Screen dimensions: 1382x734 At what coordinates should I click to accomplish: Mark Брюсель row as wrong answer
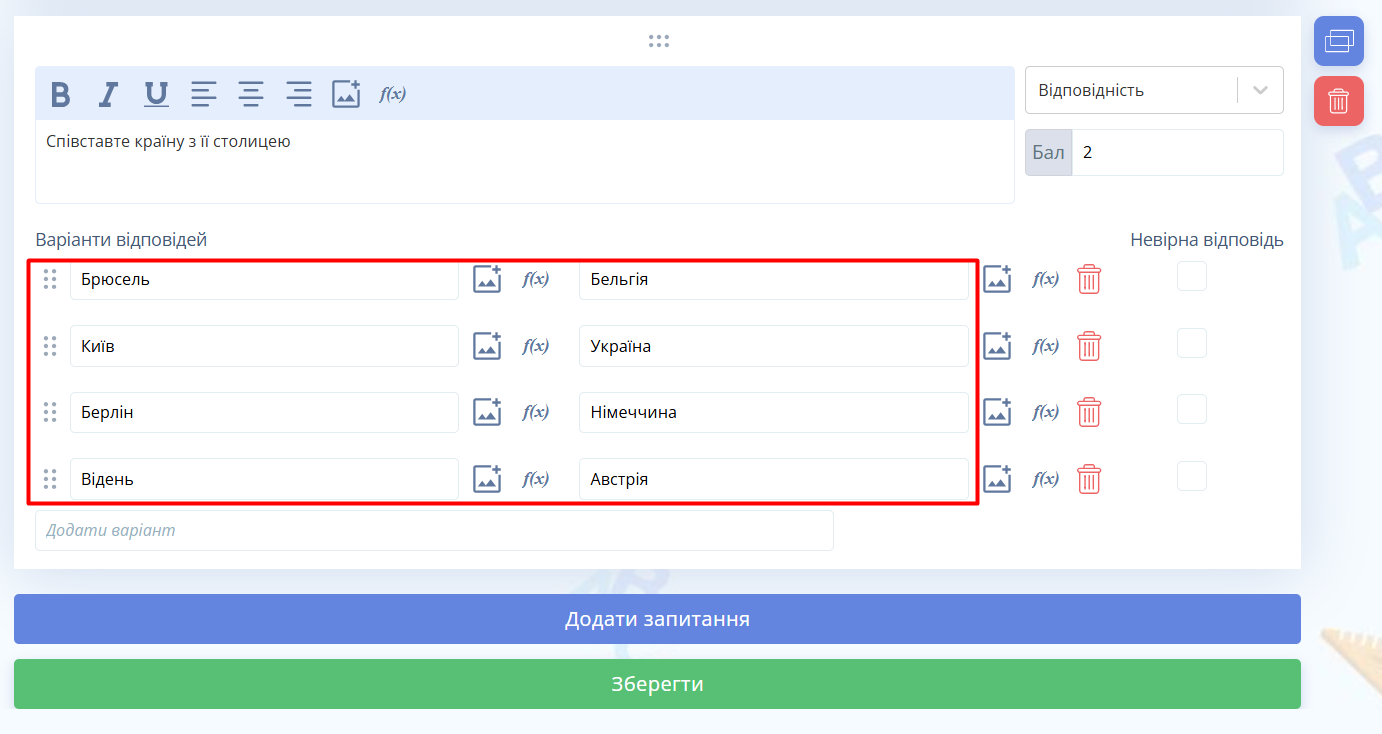tap(1191, 276)
